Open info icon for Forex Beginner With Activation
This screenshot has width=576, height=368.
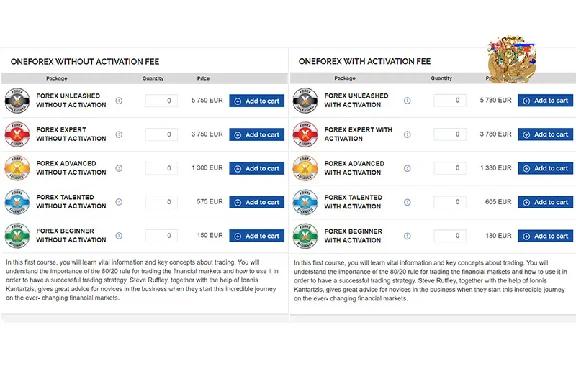click(407, 236)
